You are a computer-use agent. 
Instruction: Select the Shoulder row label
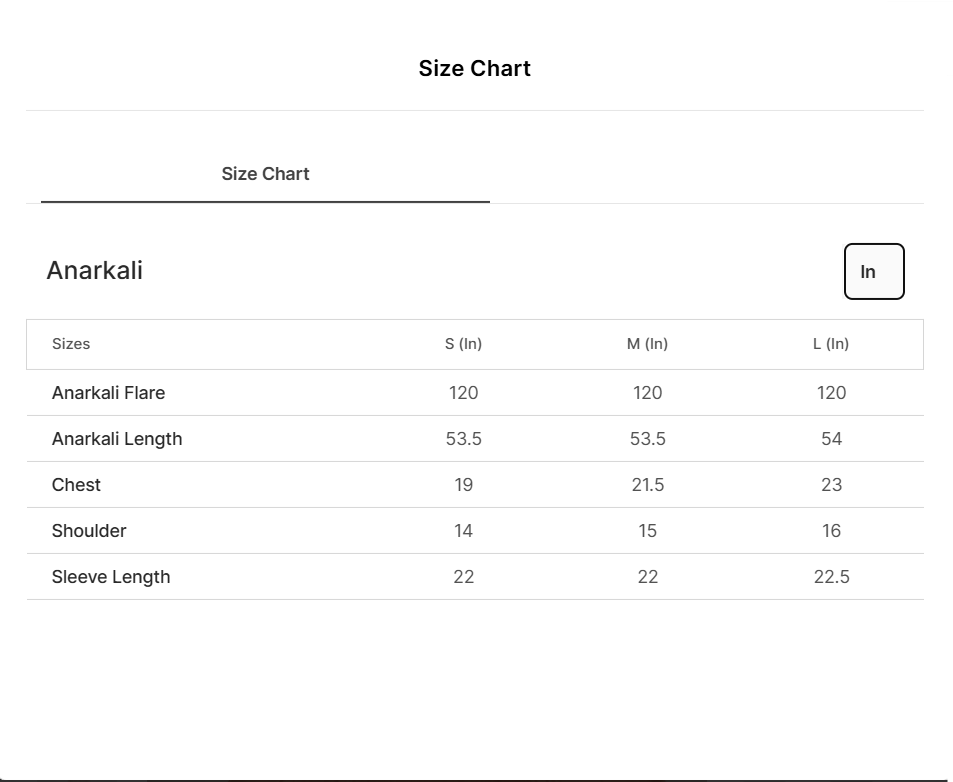(89, 531)
